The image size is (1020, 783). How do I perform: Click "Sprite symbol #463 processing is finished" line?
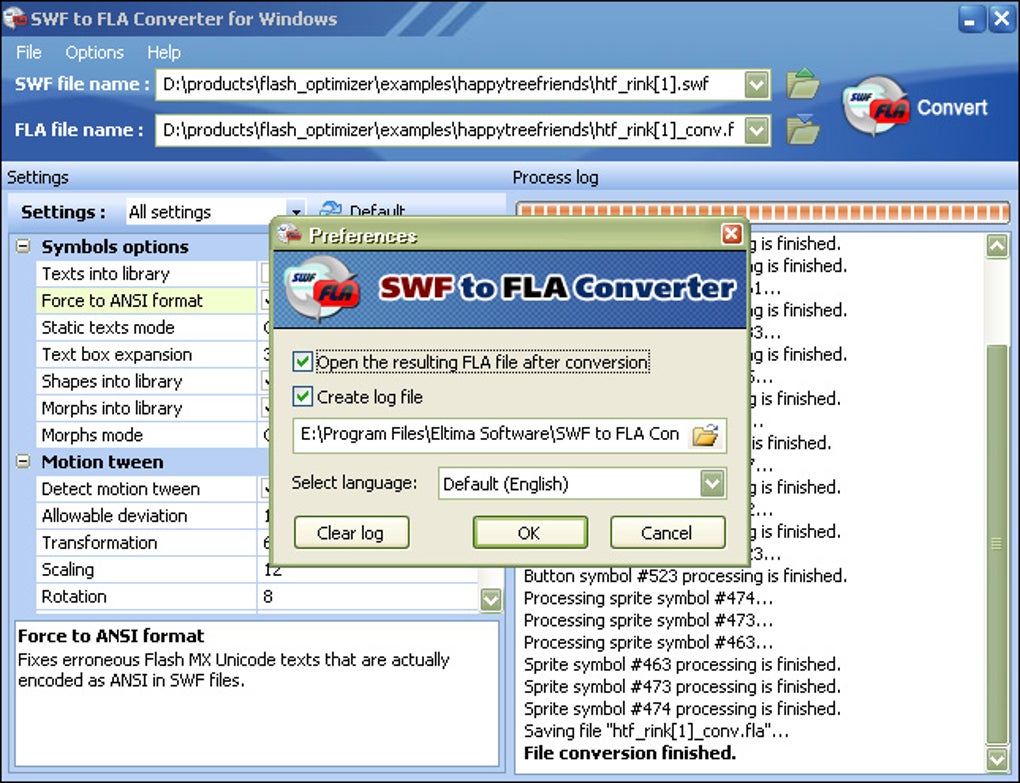pos(682,665)
